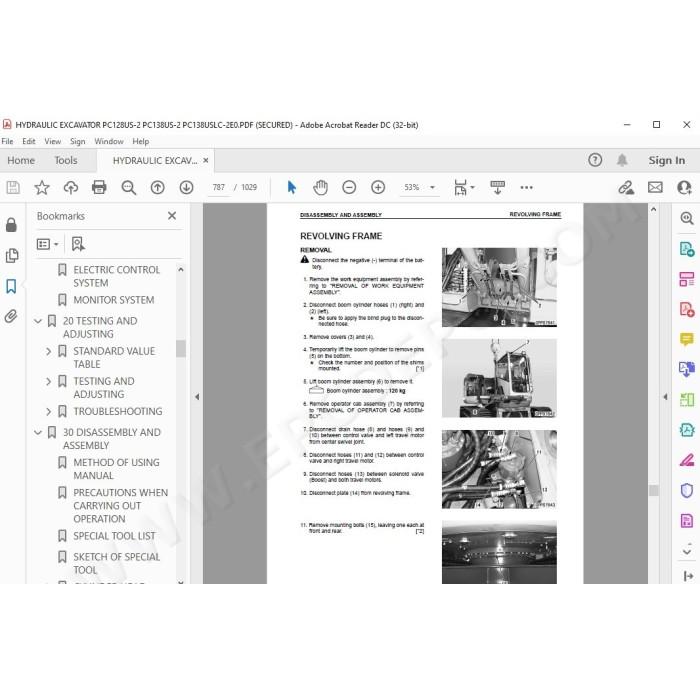700x700 pixels.
Task: Toggle the Page Thumbnails panel
Action: click(x=11, y=256)
